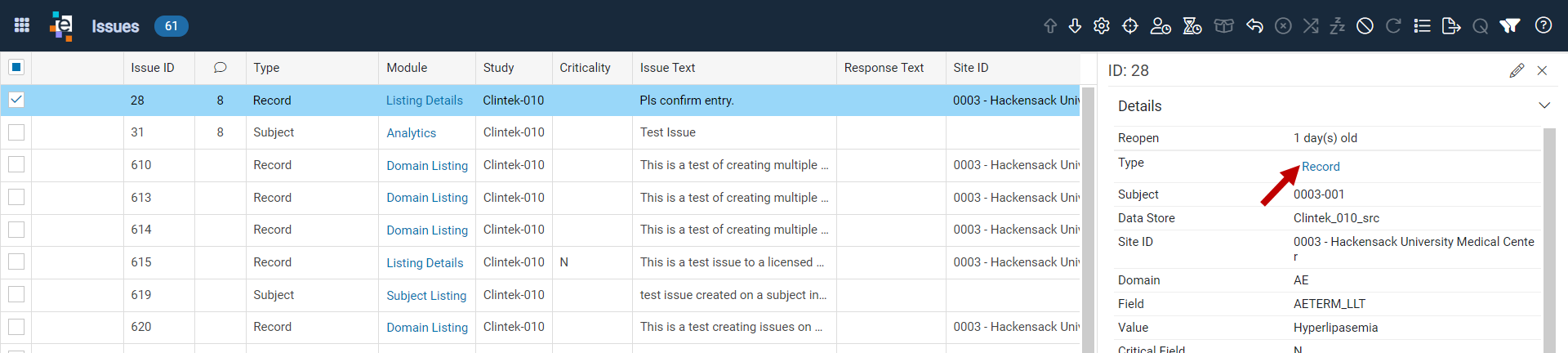Click the snooze Zz icon
The height and width of the screenshot is (353, 1568).
pyautogui.click(x=1337, y=26)
